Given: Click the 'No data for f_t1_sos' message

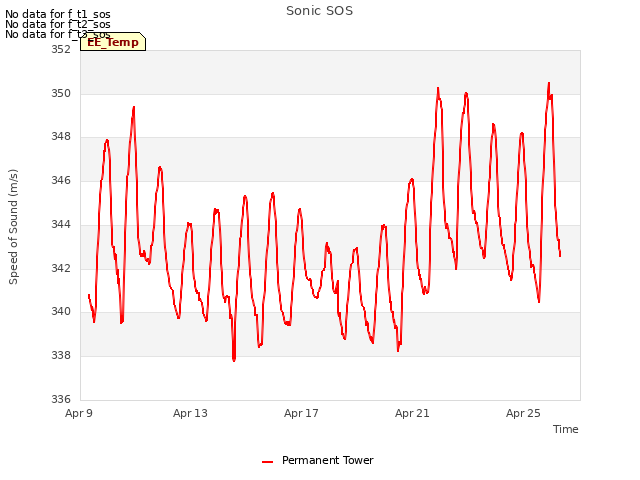Looking at the screenshot, I should coord(58,14).
